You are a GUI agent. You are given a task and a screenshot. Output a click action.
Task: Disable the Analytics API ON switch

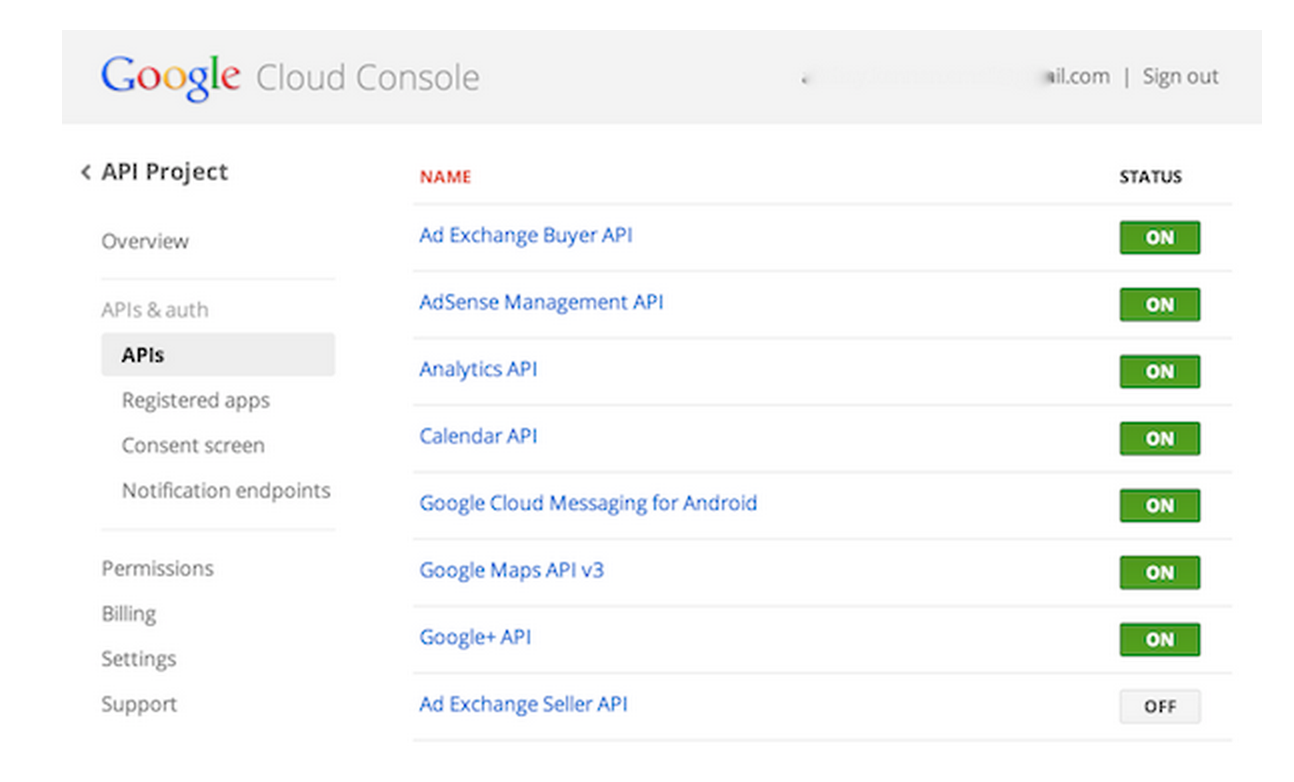(1159, 372)
